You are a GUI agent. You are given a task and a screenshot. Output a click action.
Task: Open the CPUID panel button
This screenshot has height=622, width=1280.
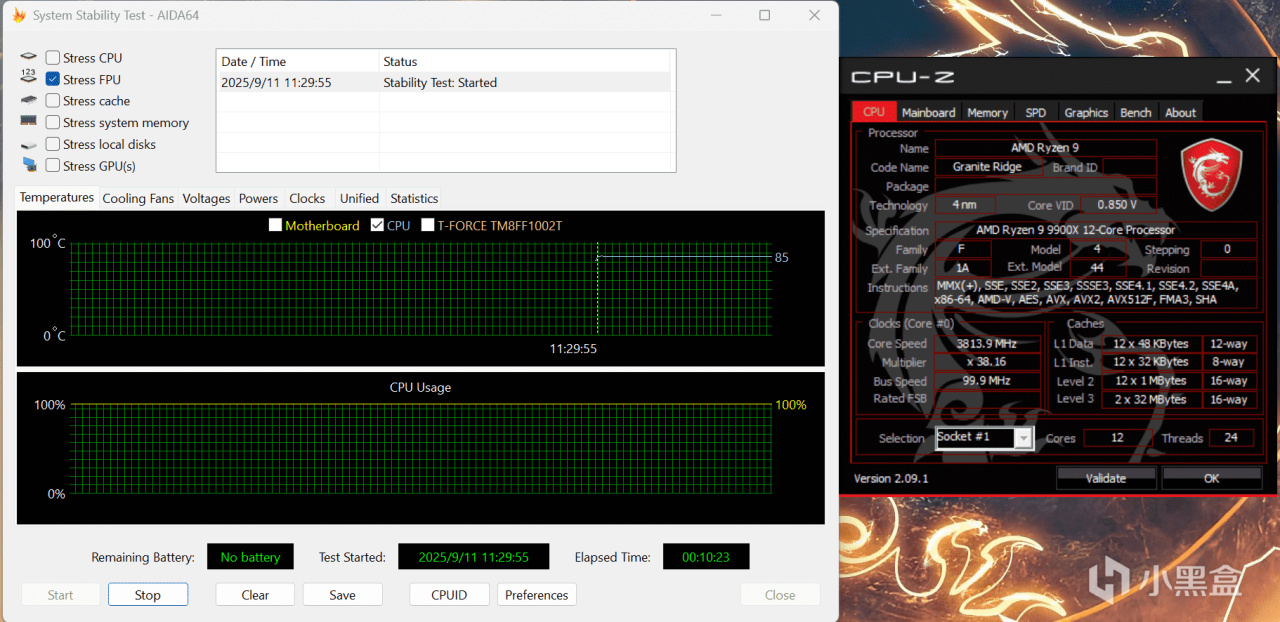[x=449, y=595]
